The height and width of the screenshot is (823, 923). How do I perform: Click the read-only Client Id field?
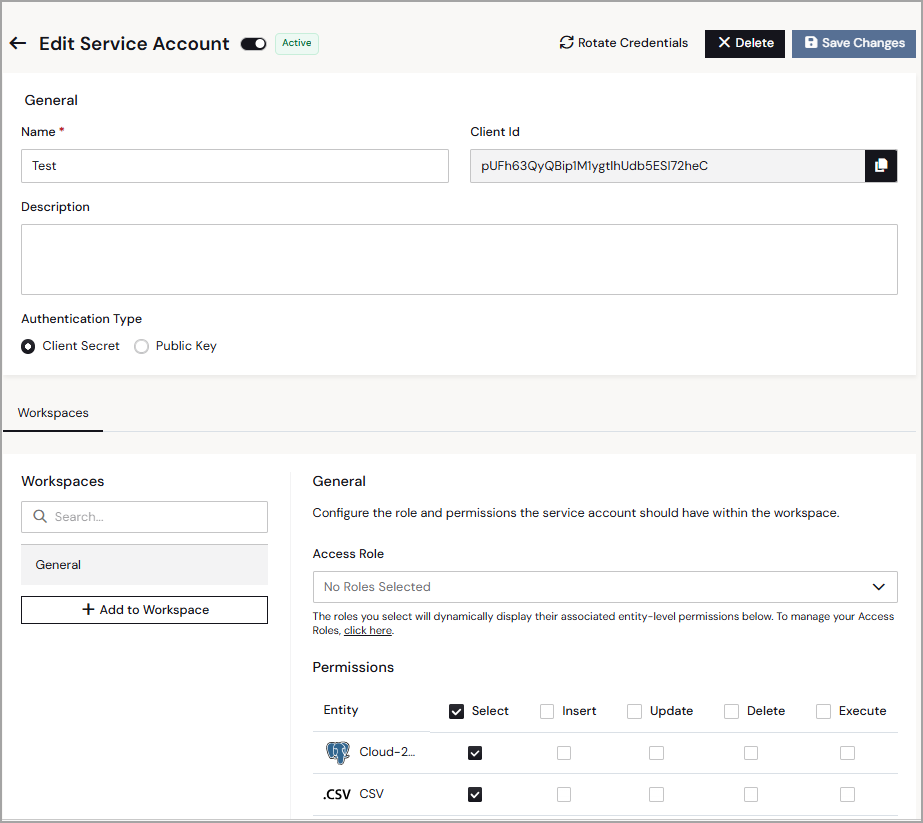(668, 166)
